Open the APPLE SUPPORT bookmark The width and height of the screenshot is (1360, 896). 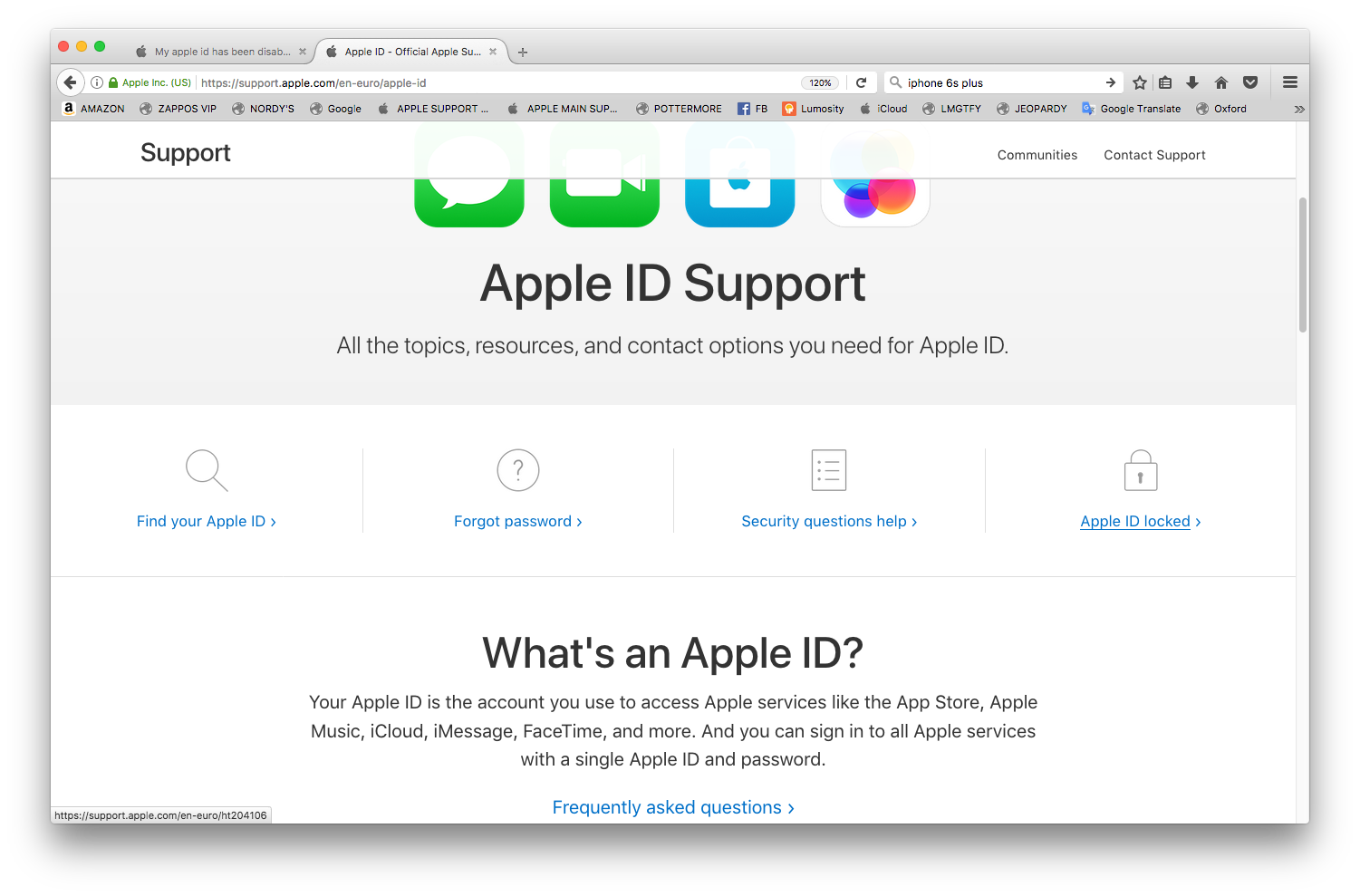433,109
